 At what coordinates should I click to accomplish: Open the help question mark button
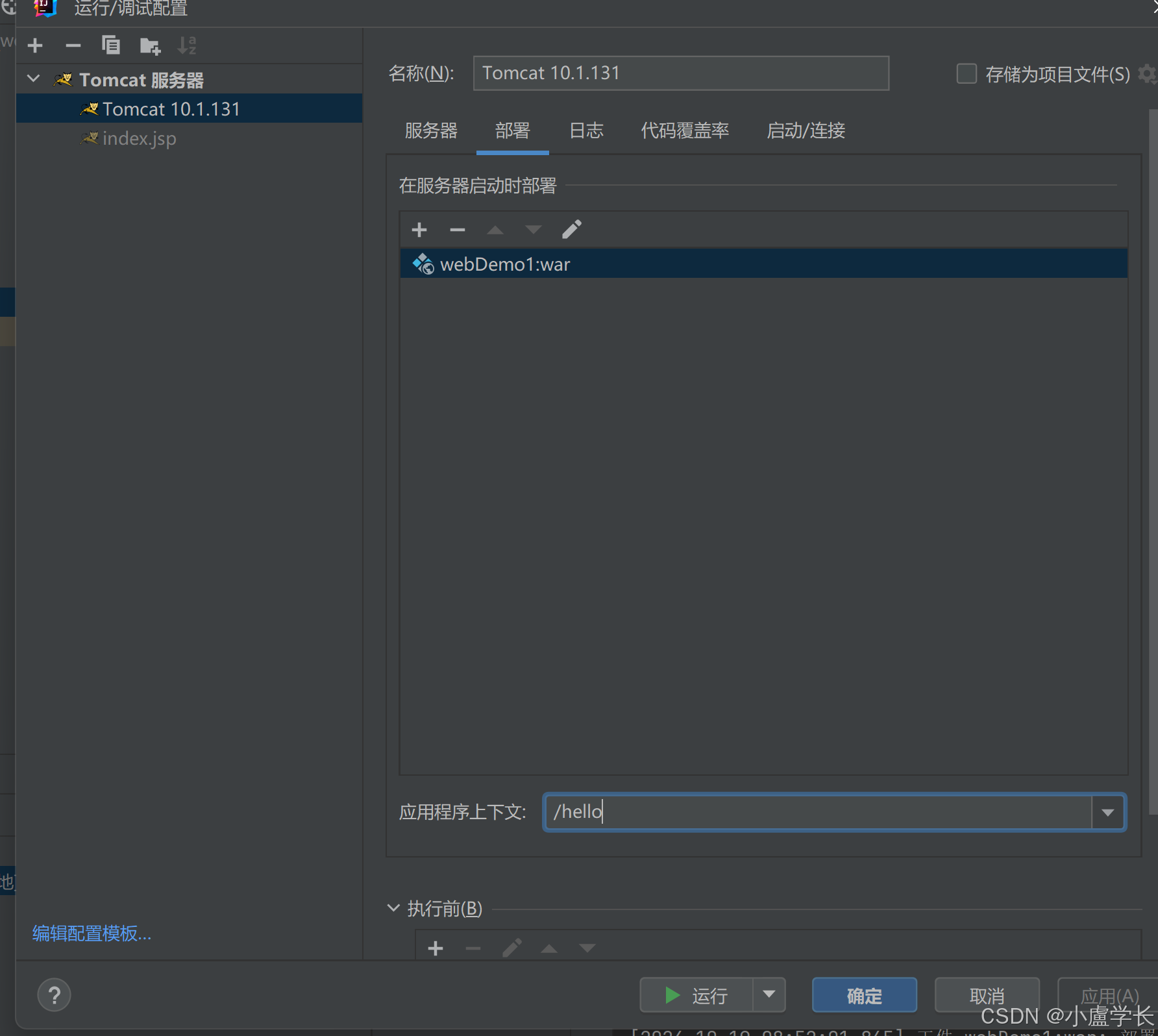[x=55, y=995]
